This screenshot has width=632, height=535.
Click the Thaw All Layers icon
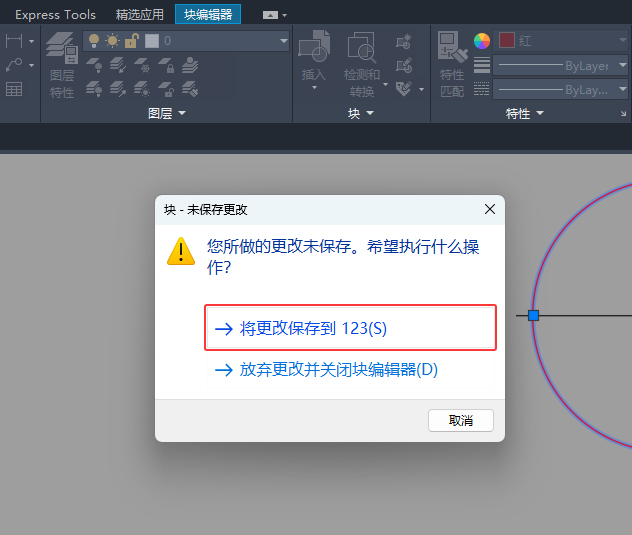pyautogui.click(x=142, y=89)
